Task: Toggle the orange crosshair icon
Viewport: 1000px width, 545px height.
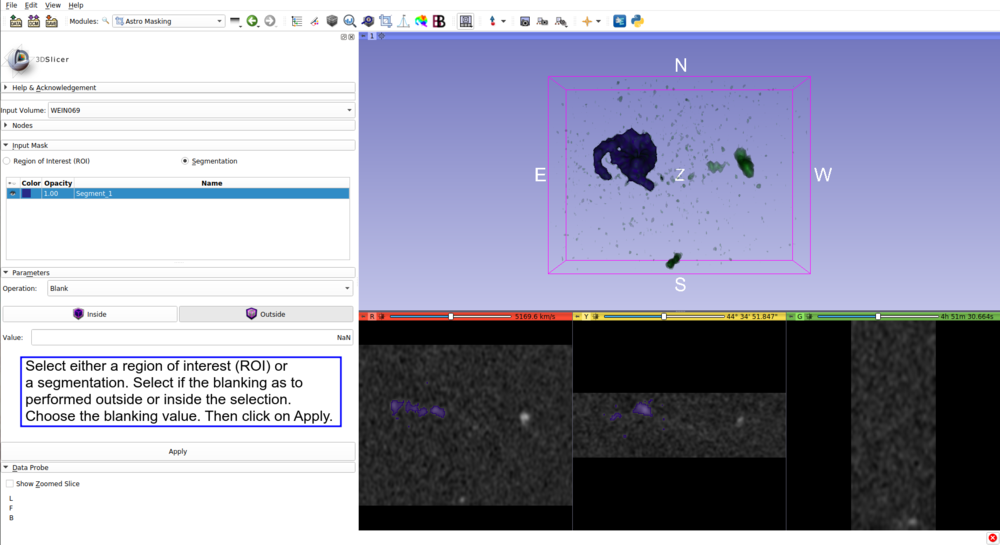Action: coord(587,21)
